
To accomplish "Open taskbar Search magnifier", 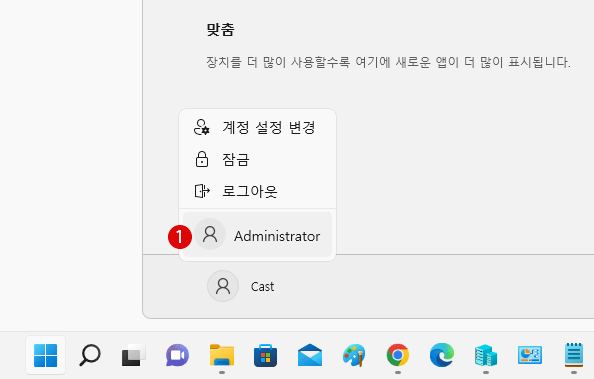I will point(90,355).
